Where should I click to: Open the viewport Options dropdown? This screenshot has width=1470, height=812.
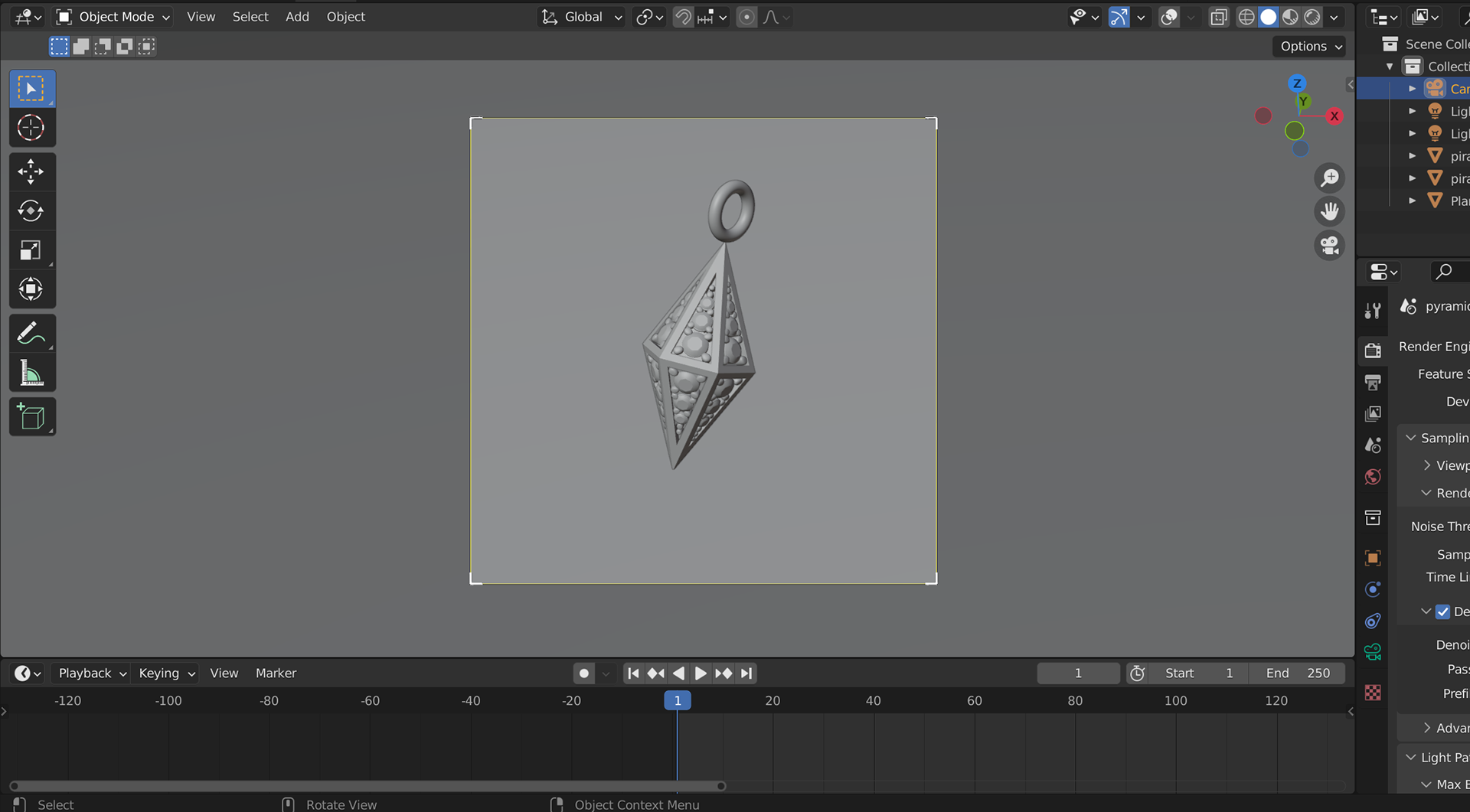1311,46
